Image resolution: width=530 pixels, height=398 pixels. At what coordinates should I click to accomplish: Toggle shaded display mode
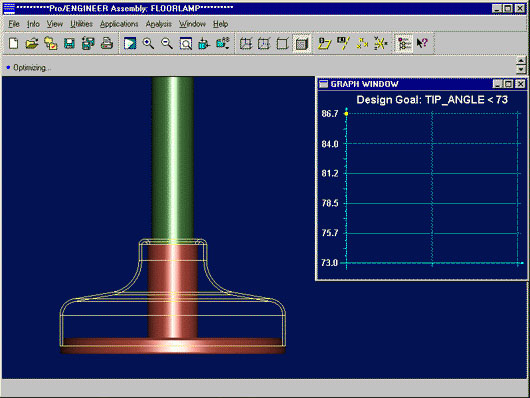click(301, 43)
